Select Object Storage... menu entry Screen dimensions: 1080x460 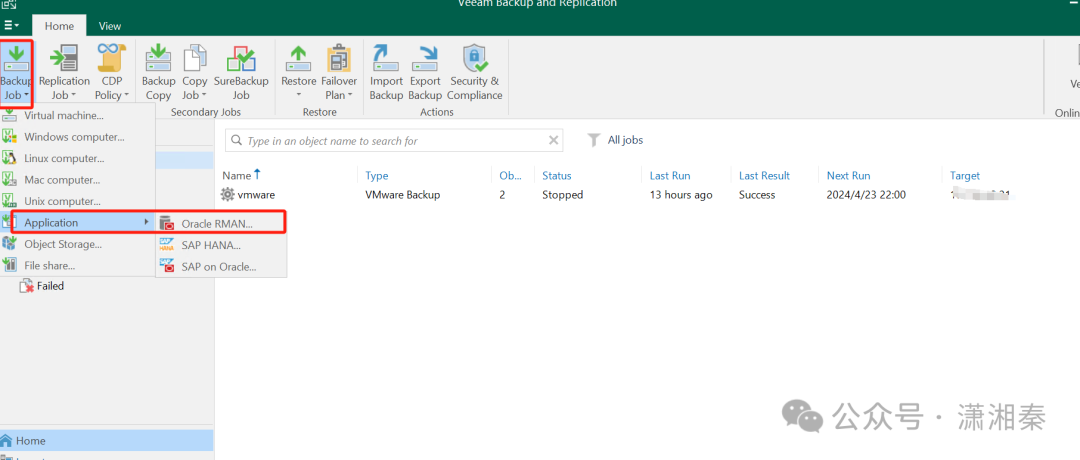[x=78, y=244]
